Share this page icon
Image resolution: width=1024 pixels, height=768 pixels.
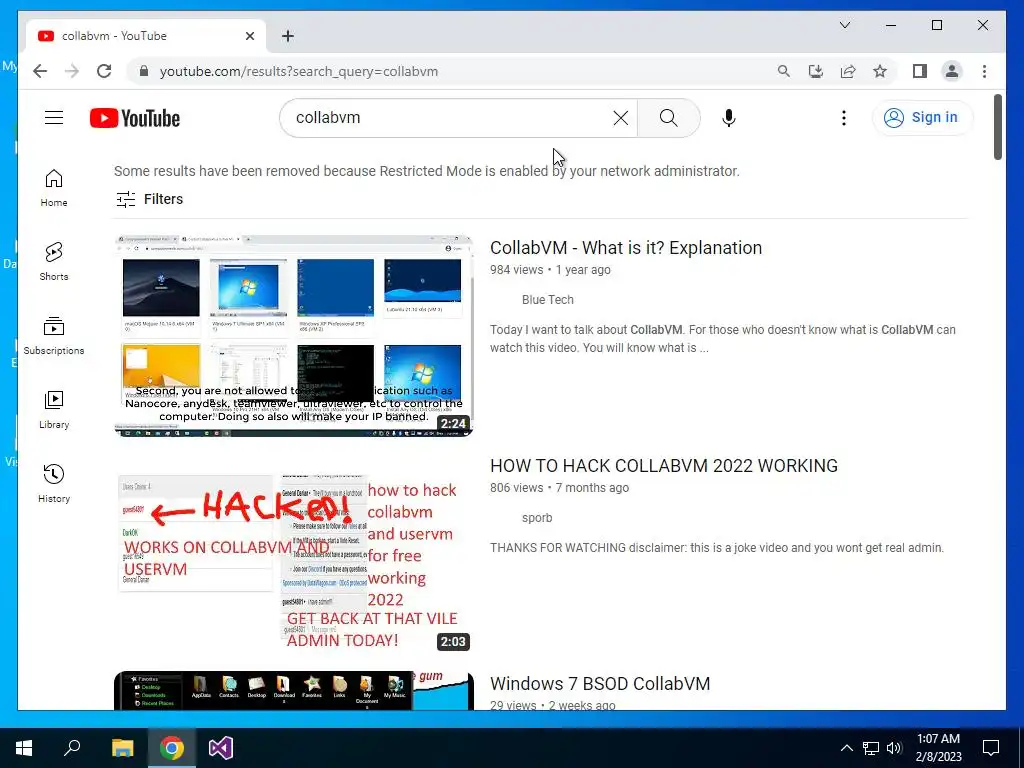(x=848, y=71)
